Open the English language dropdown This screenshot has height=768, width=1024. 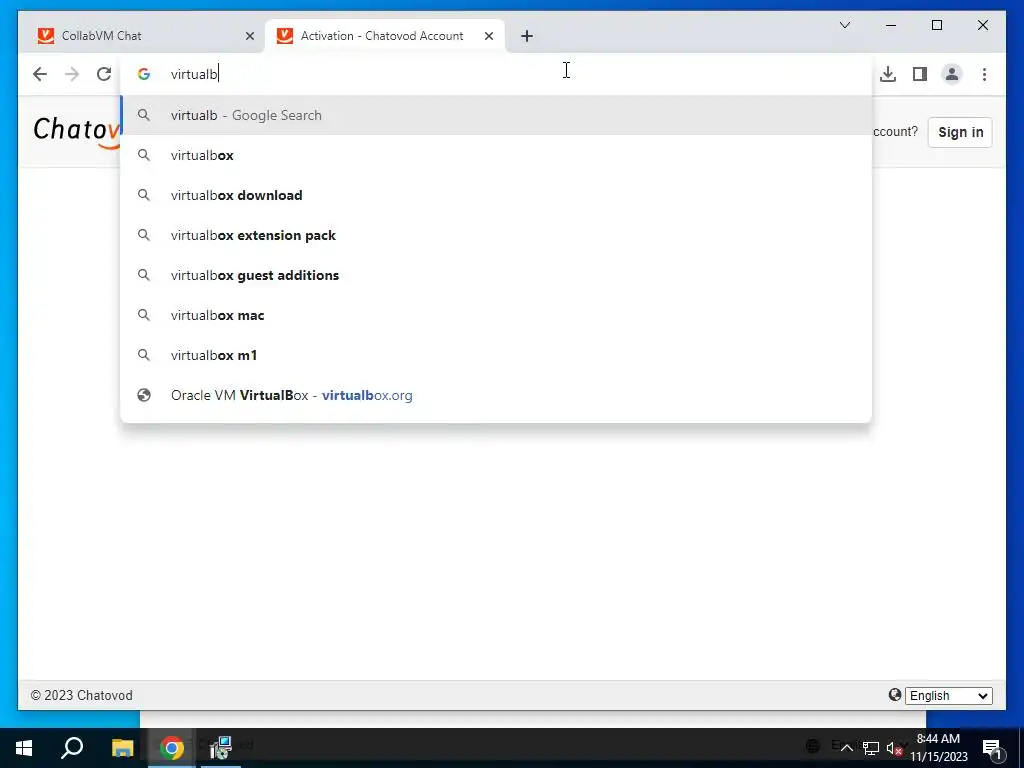(x=948, y=696)
